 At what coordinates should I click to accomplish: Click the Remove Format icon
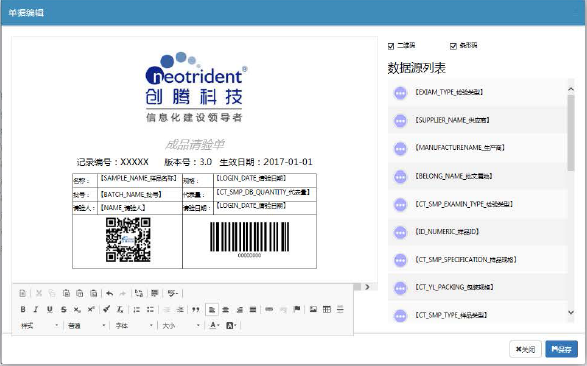[120, 309]
